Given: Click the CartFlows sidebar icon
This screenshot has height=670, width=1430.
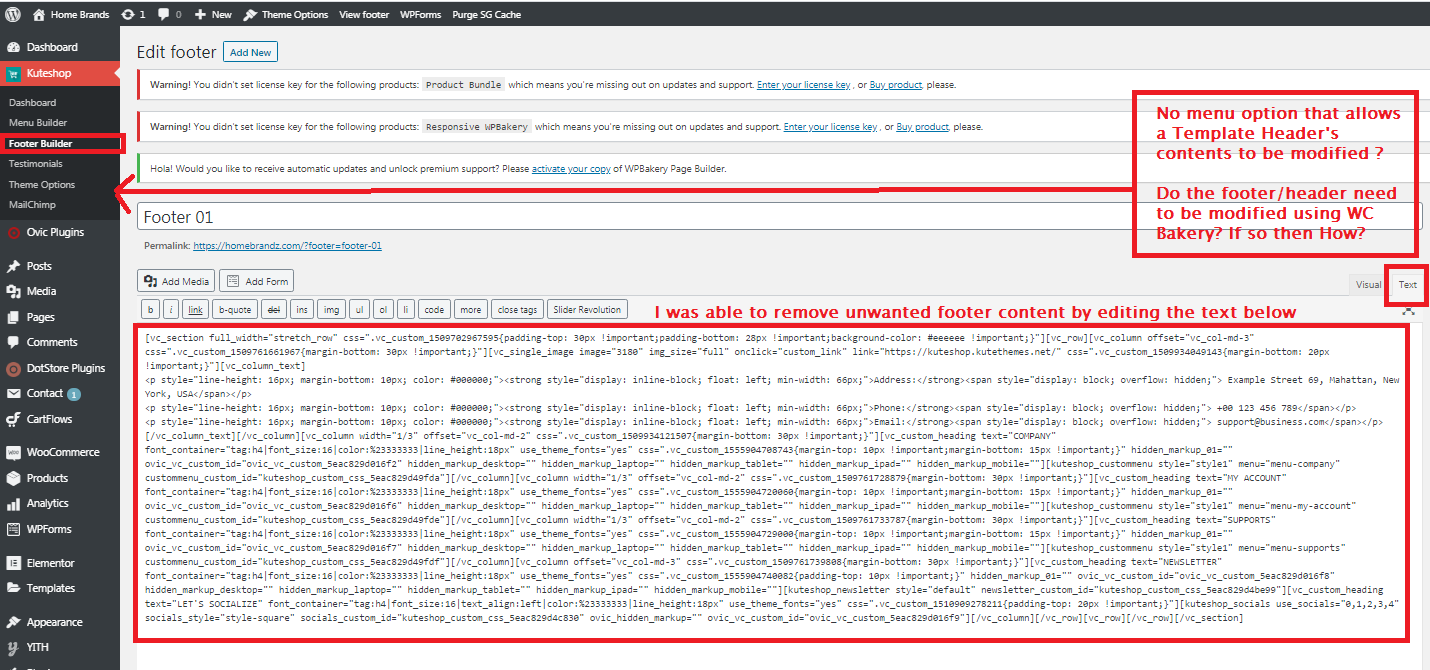Looking at the screenshot, I should pyautogui.click(x=13, y=419).
